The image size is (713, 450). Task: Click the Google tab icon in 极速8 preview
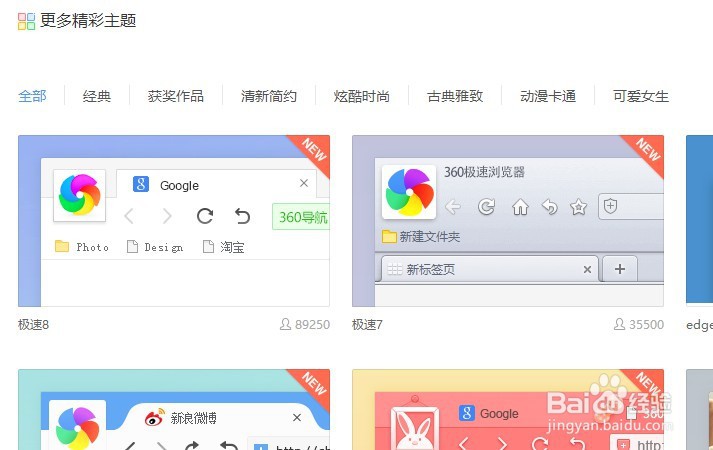pos(141,184)
